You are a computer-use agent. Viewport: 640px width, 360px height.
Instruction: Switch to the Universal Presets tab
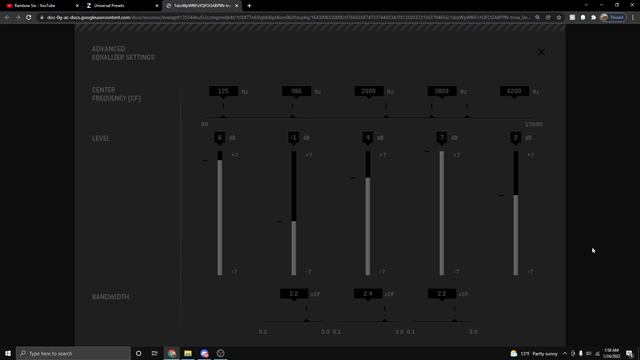(x=121, y=6)
